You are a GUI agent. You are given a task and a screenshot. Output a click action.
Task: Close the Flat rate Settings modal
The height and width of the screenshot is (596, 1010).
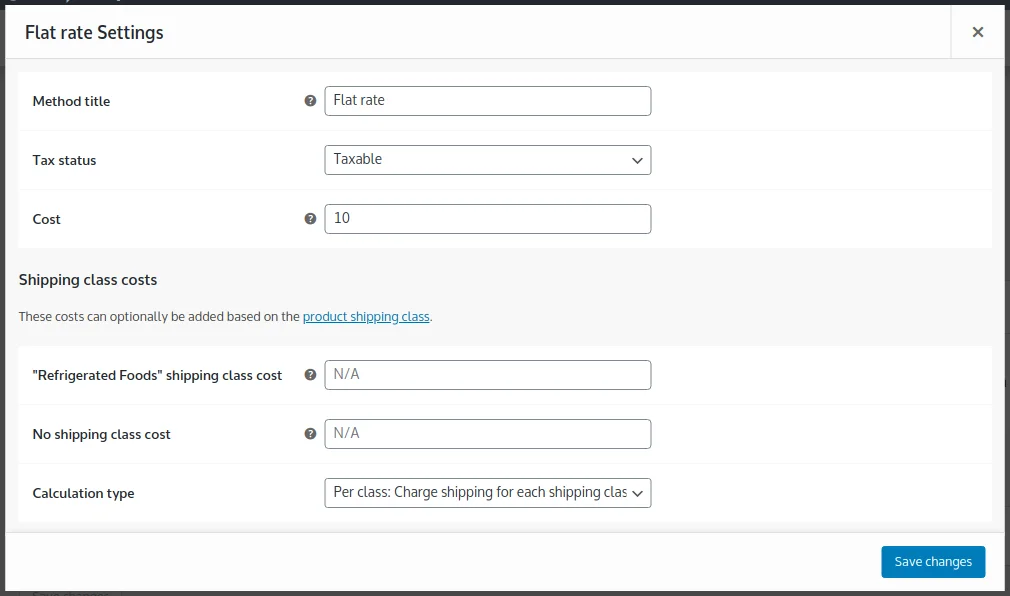[x=977, y=30]
